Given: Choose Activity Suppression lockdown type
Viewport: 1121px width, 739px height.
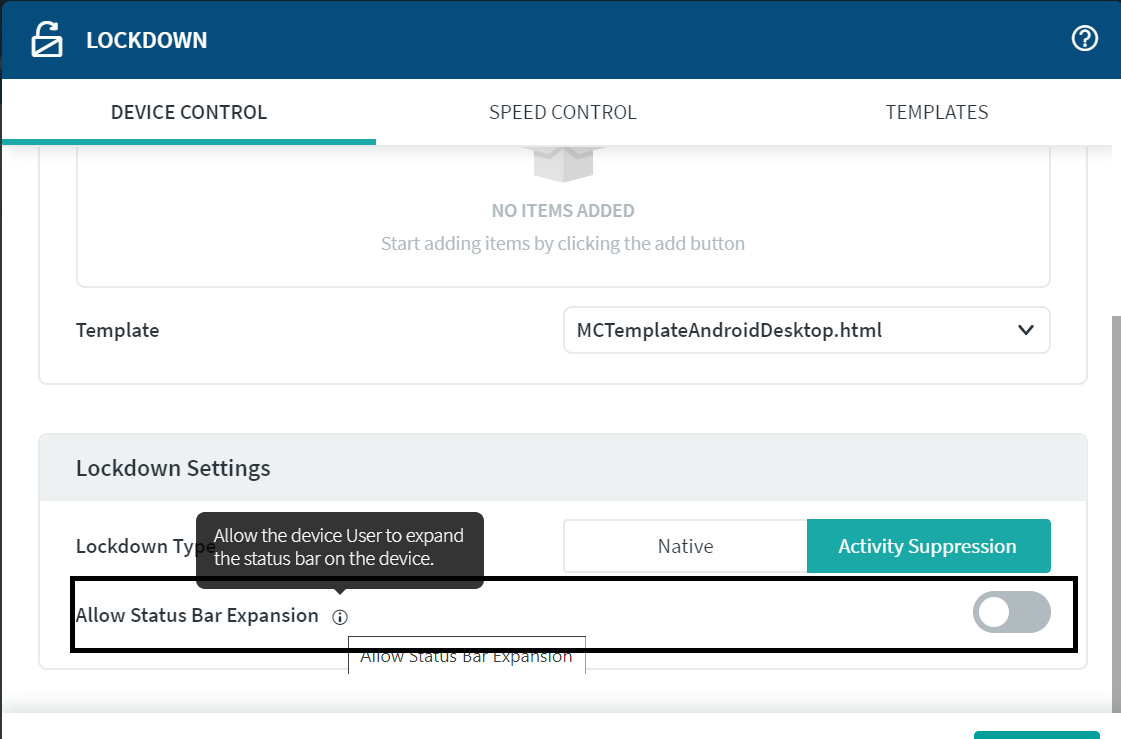Looking at the screenshot, I should click(x=927, y=546).
